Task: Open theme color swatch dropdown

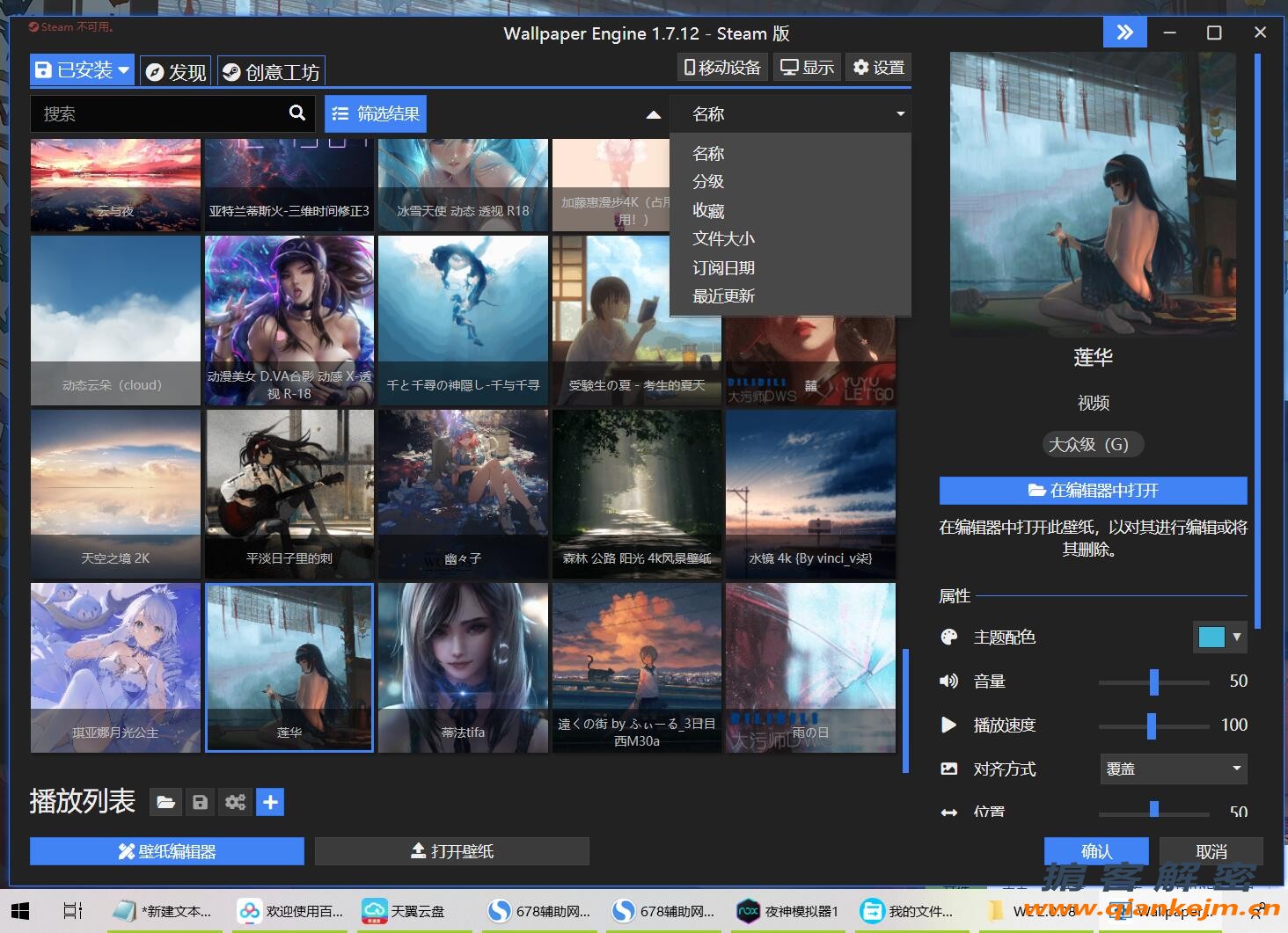Action: point(1221,637)
